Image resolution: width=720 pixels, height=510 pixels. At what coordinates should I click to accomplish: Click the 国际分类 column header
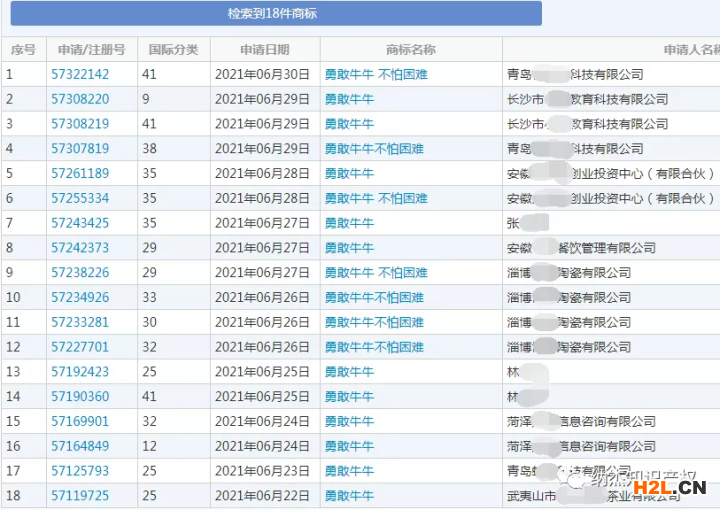[174, 50]
